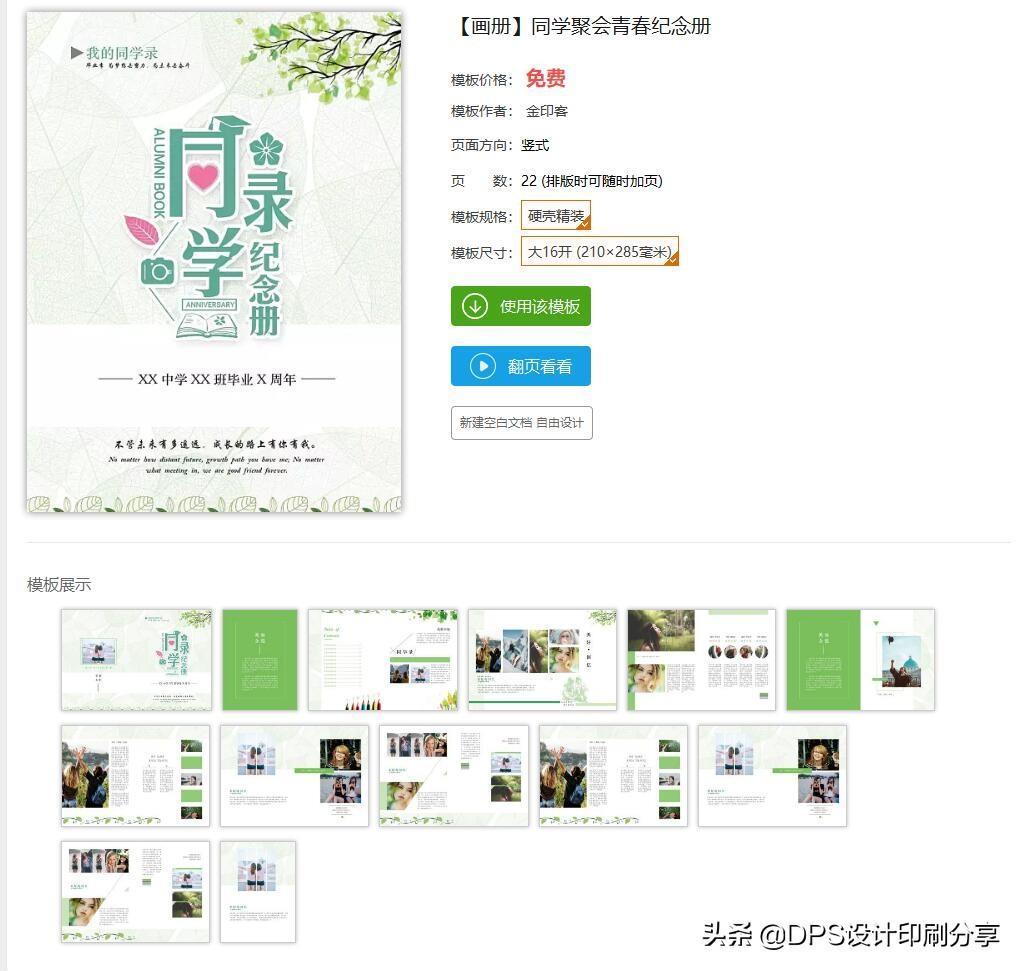Open the last single-page thumbnail in bottom row
Image resolution: width=1024 pixels, height=971 pixels.
(x=258, y=892)
